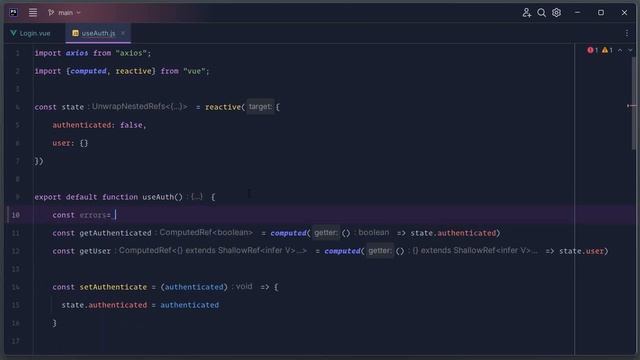Click '"axios"' string literal

point(131,53)
